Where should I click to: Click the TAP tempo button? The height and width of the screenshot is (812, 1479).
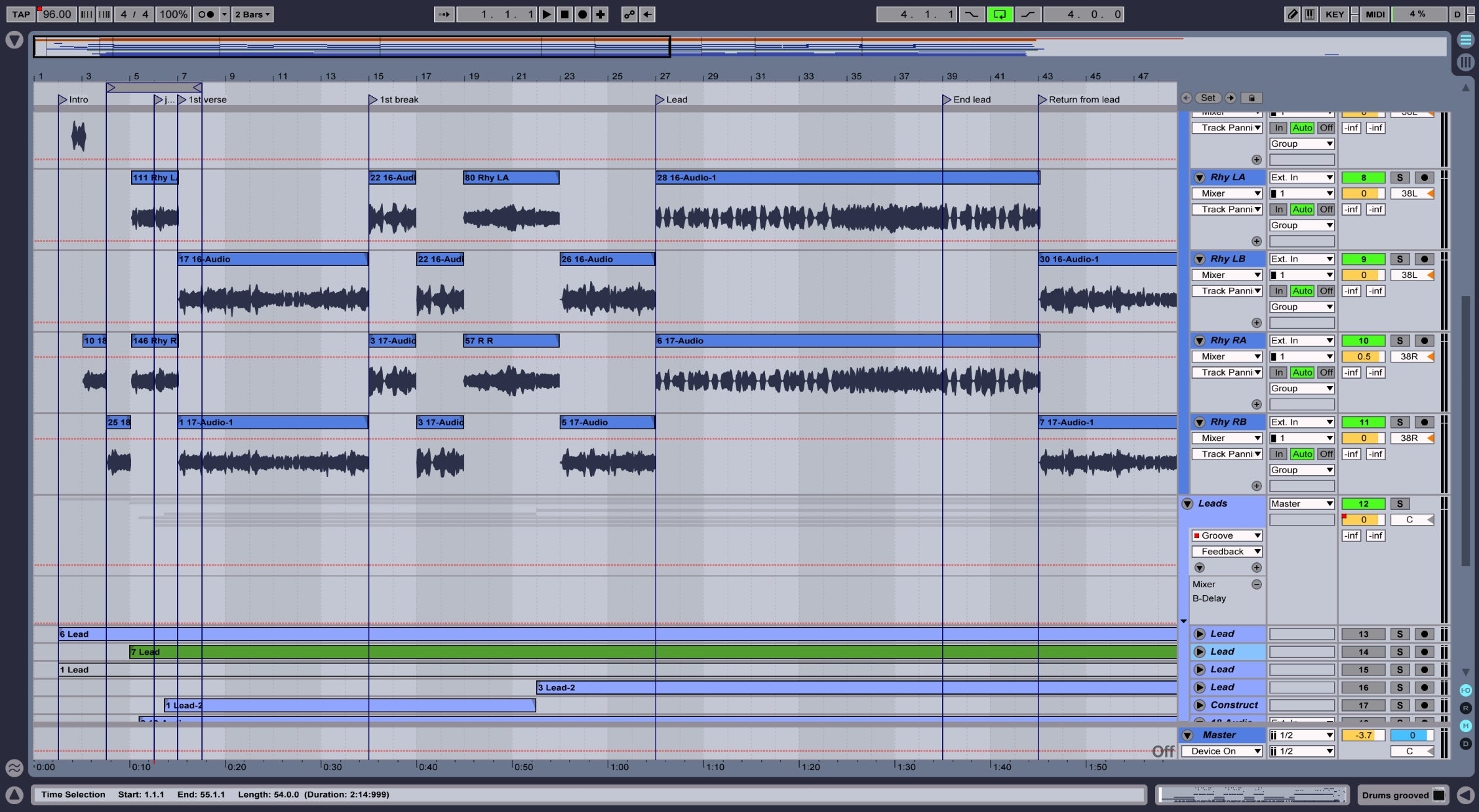point(20,14)
